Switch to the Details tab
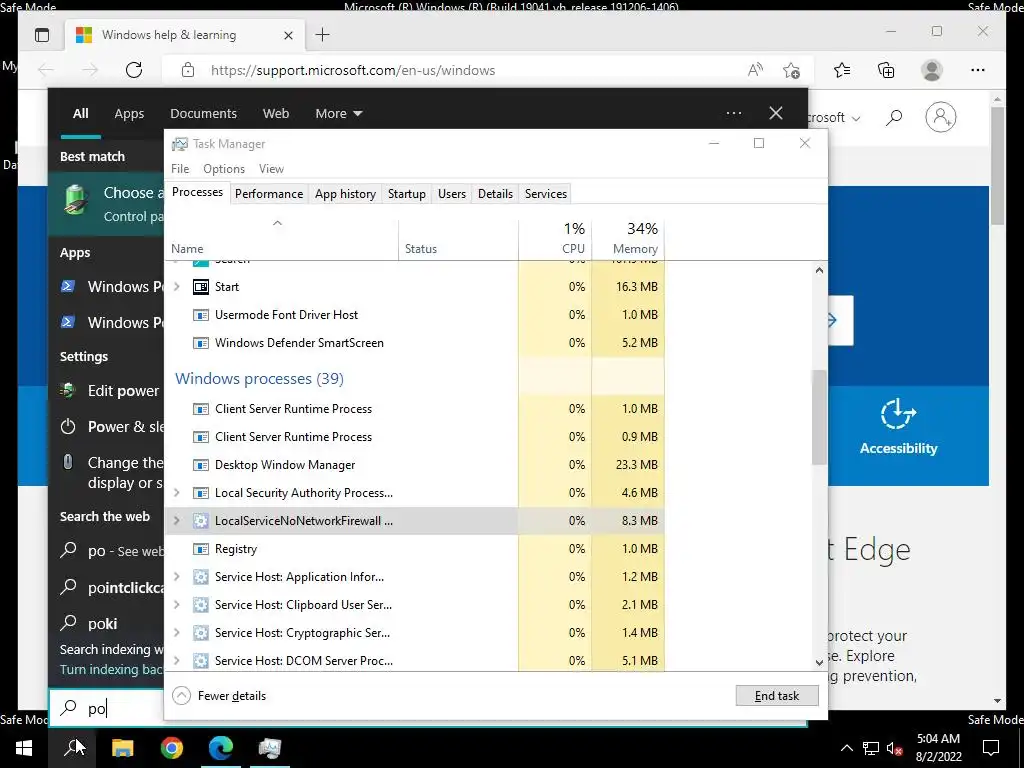 point(495,194)
